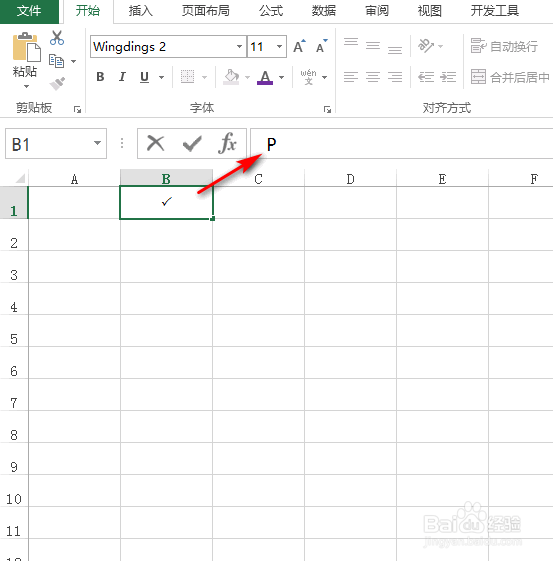Switch to 开发工具 Developer tab
The image size is (553, 561).
[x=495, y=11]
